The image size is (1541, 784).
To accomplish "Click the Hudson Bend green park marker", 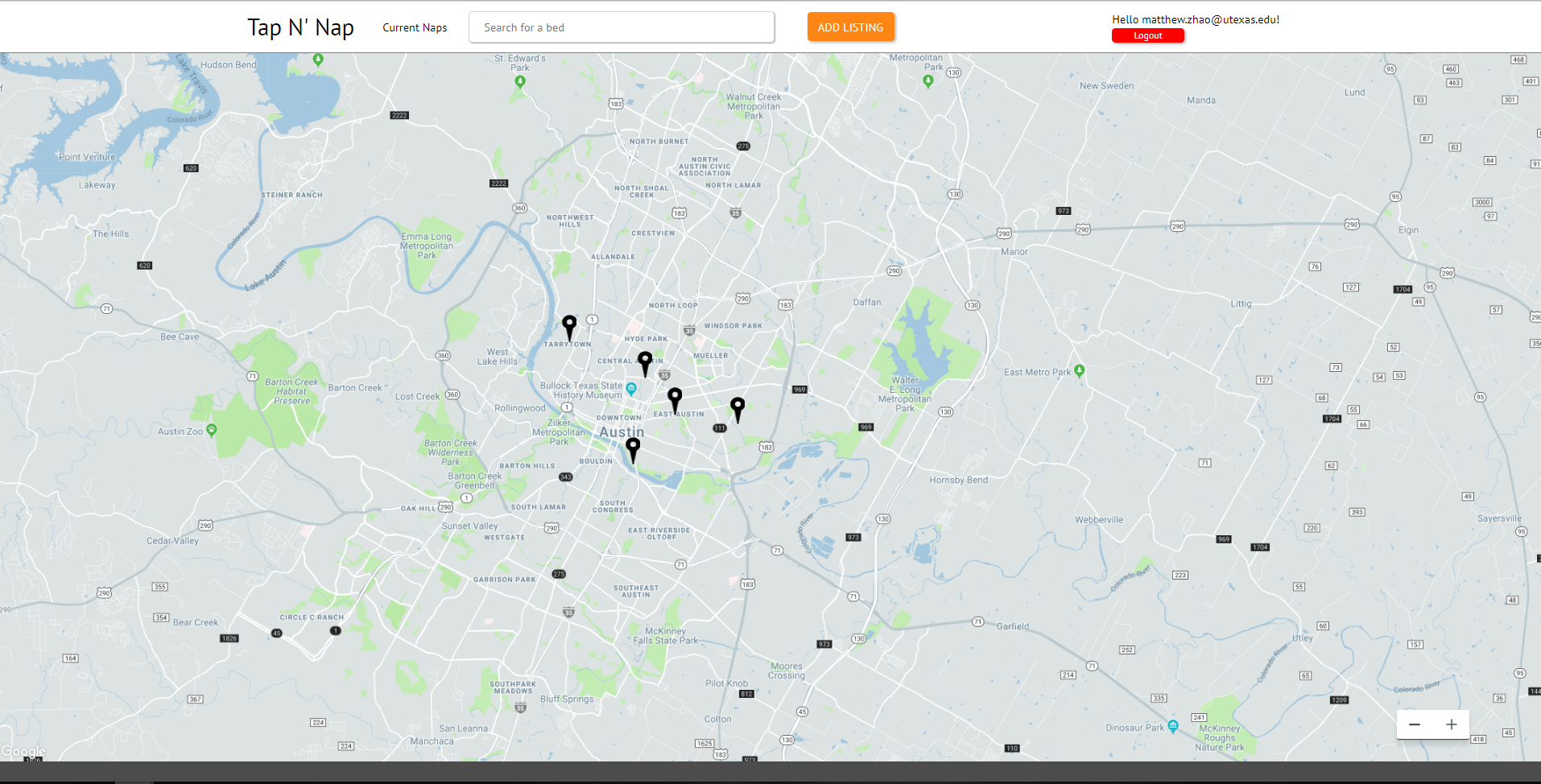I will 318,60.
